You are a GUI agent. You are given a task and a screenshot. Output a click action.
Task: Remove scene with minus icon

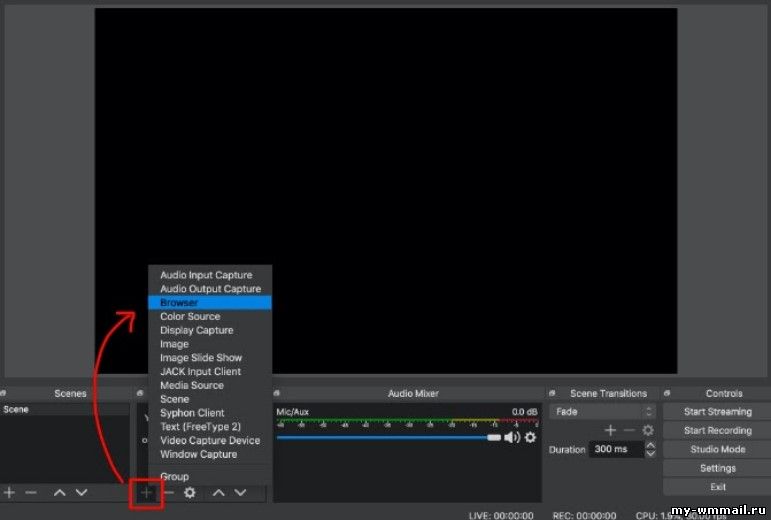(x=31, y=492)
